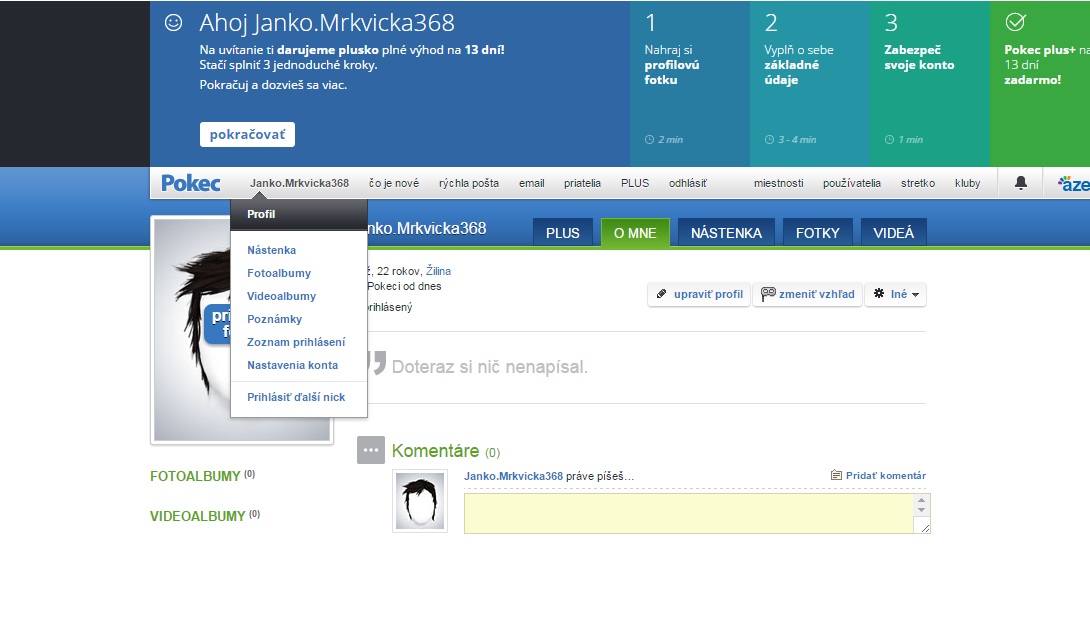Viewport: 1090px width, 618px height.
Task: Switch to the NÁSTENKA tab
Action: (x=726, y=233)
